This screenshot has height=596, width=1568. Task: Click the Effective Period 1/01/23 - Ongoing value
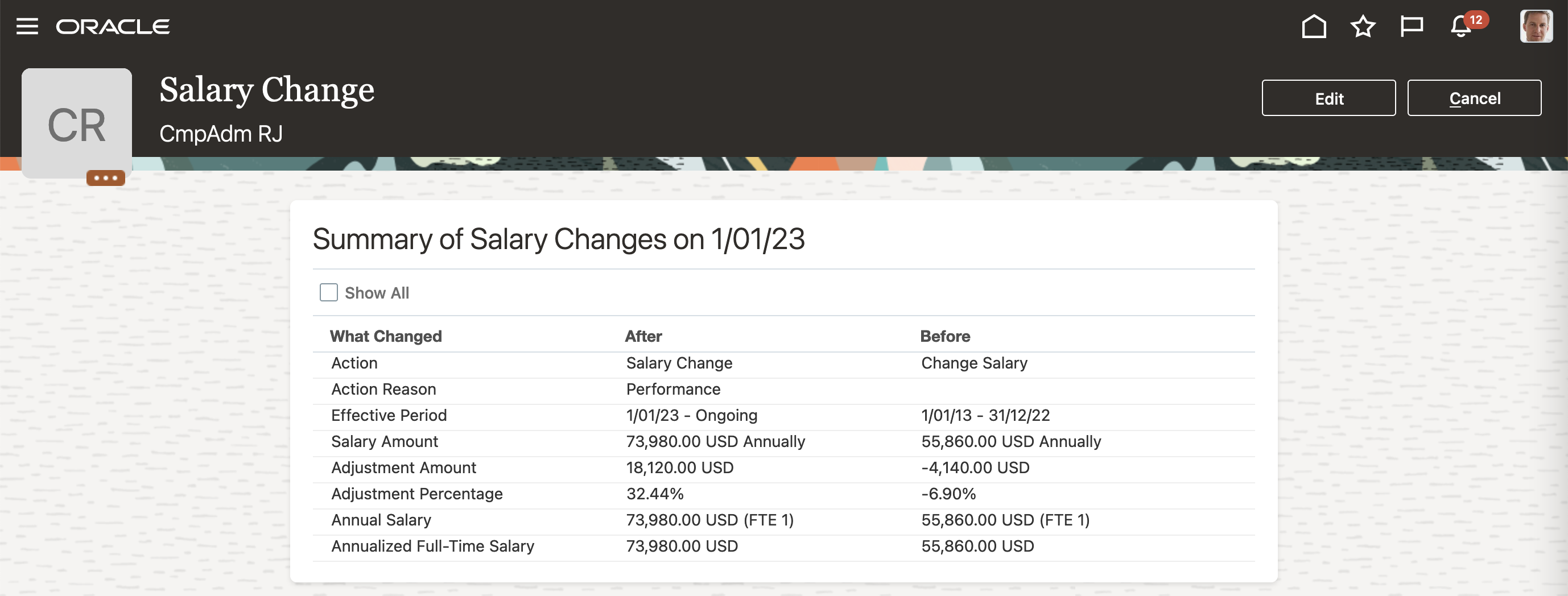[x=691, y=415]
